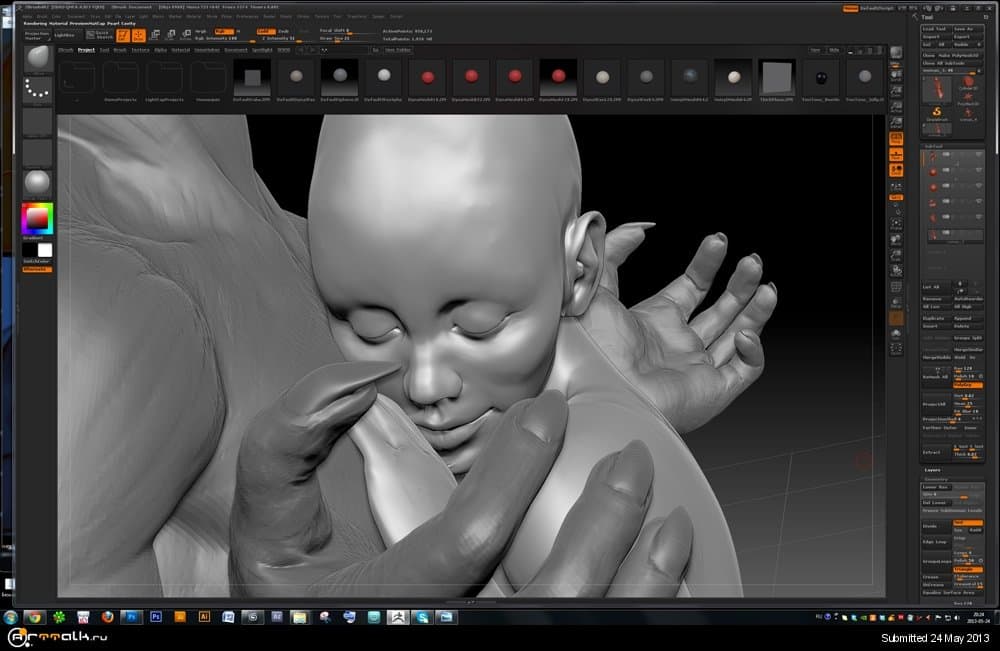Screen dimensions: 1000x651
Task: Expand the Layers section in Tool panel
Action: pyautogui.click(x=932, y=469)
